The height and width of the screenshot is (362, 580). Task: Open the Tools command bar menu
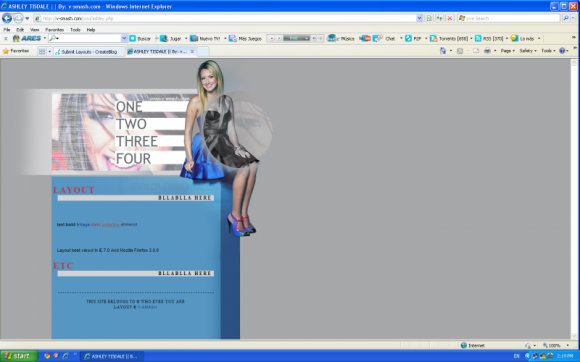(x=548, y=51)
